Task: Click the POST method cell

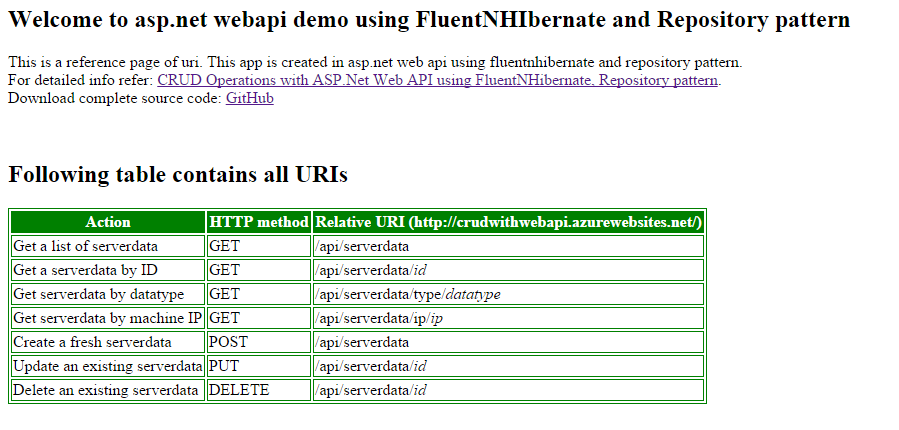Action: point(259,342)
